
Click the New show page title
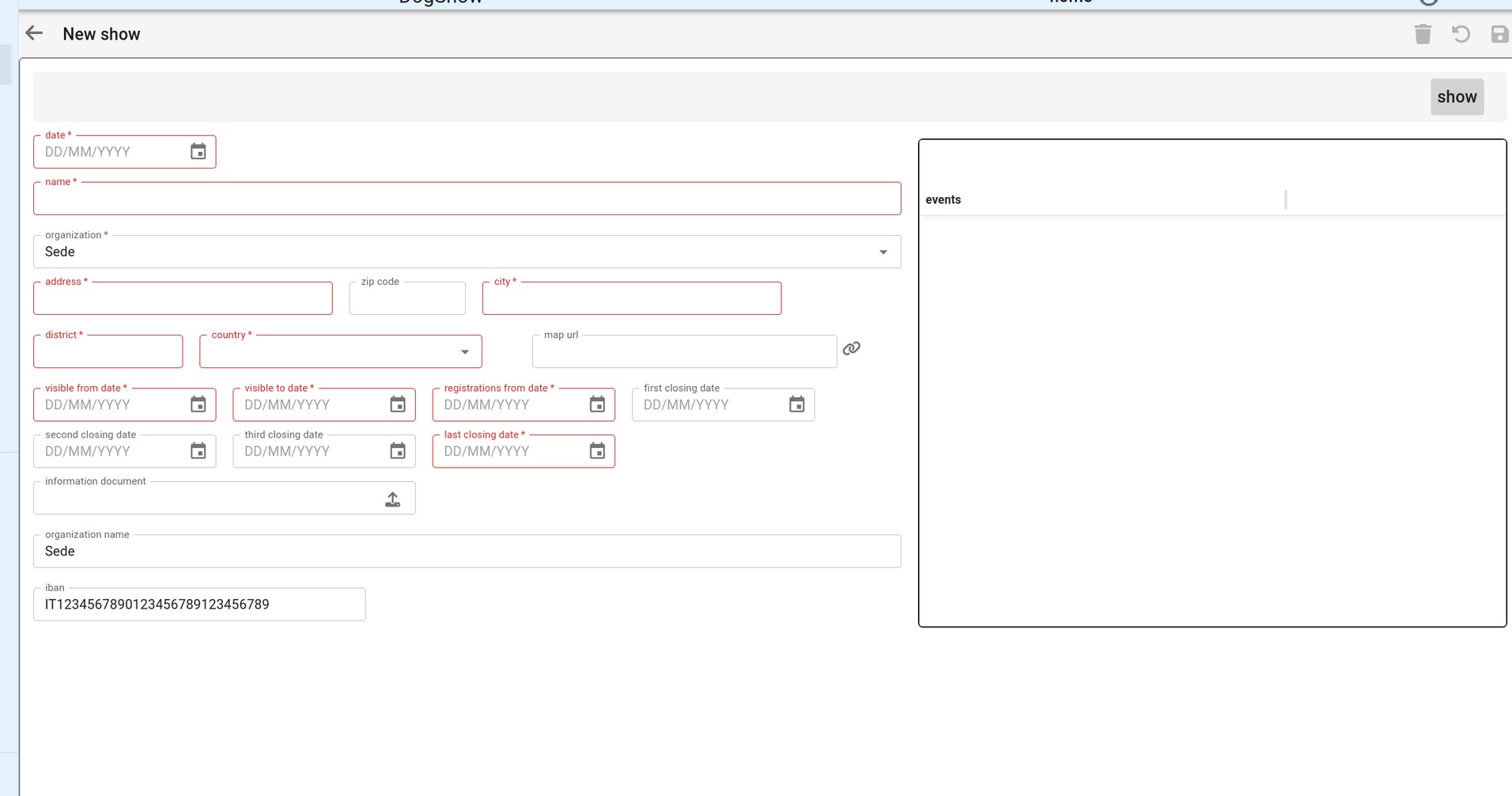[x=101, y=34]
